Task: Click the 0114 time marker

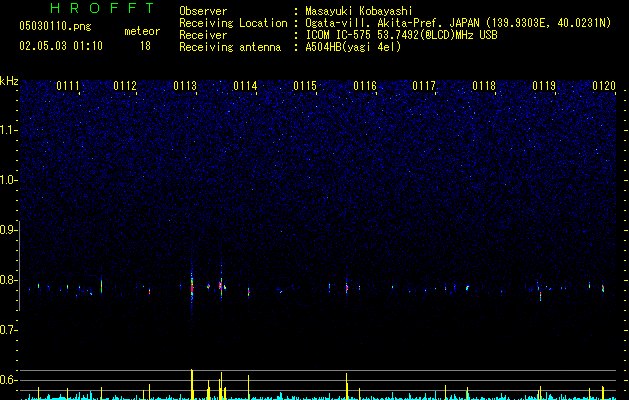Action: (245, 86)
